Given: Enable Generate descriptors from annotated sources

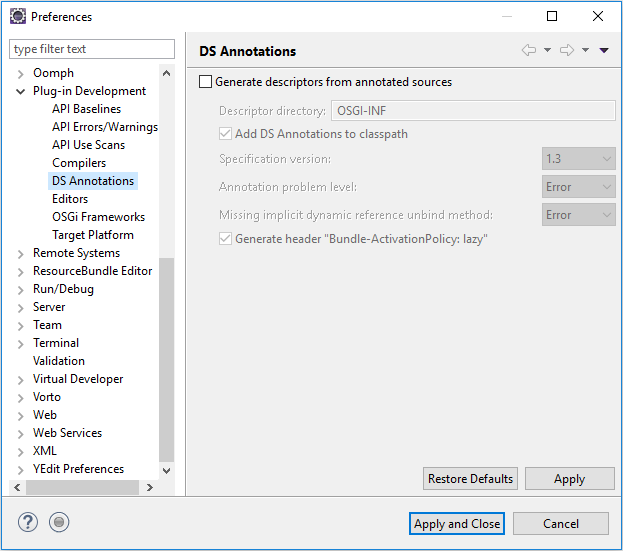Looking at the screenshot, I should click(205, 82).
